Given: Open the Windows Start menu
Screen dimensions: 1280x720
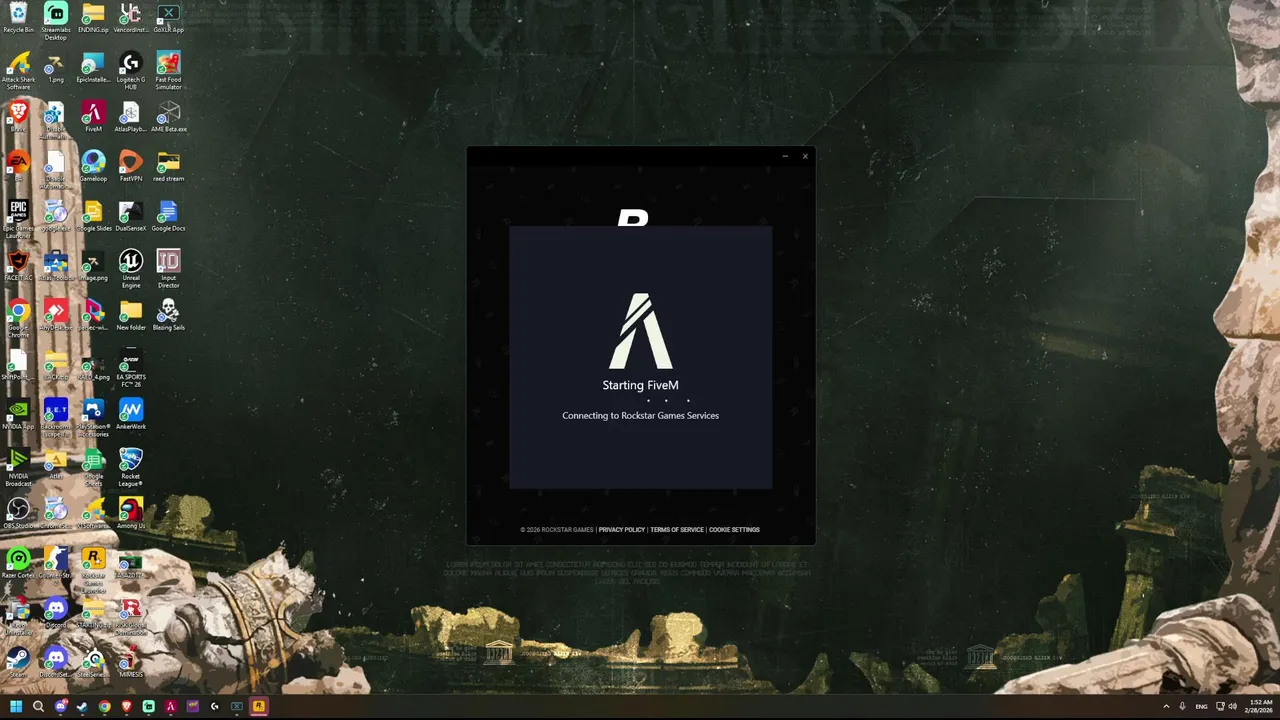Looking at the screenshot, I should (16, 707).
